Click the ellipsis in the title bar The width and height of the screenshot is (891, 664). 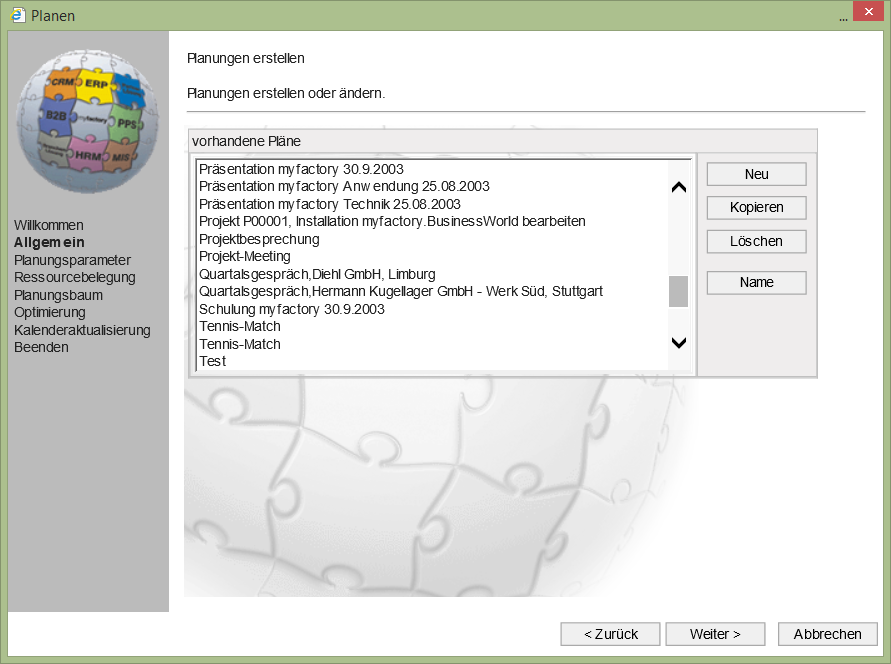click(x=843, y=19)
